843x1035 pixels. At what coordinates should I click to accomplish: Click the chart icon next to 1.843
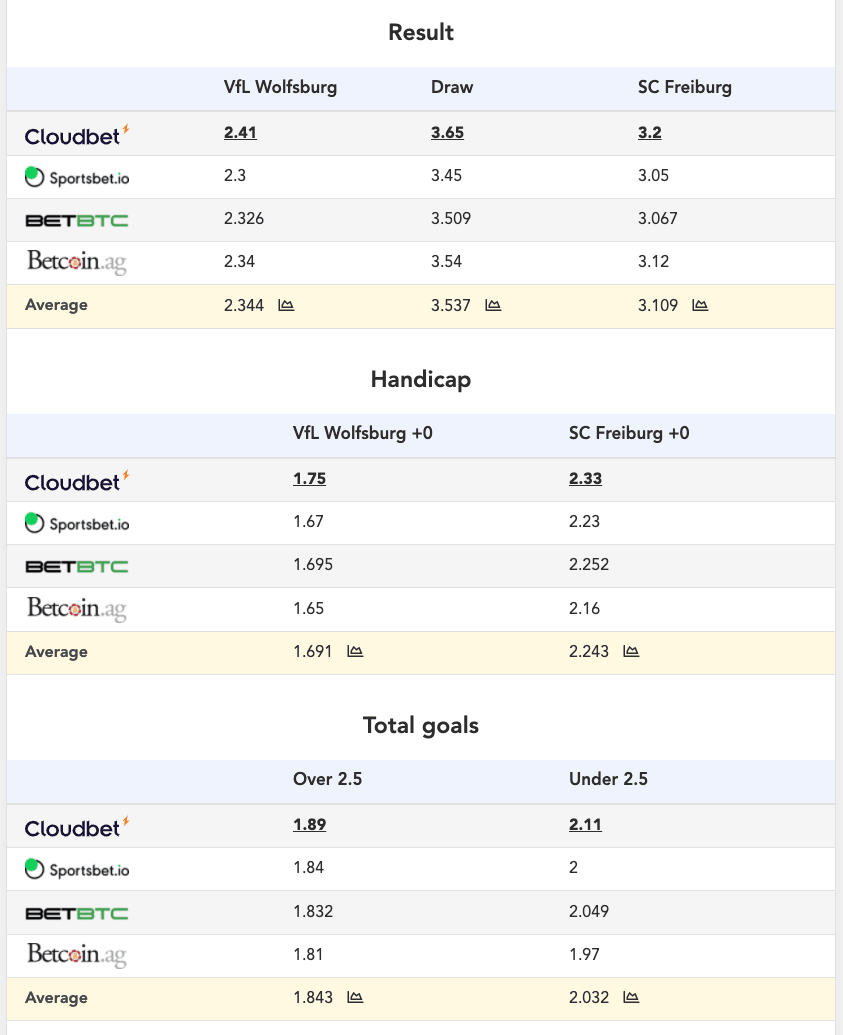[x=355, y=997]
